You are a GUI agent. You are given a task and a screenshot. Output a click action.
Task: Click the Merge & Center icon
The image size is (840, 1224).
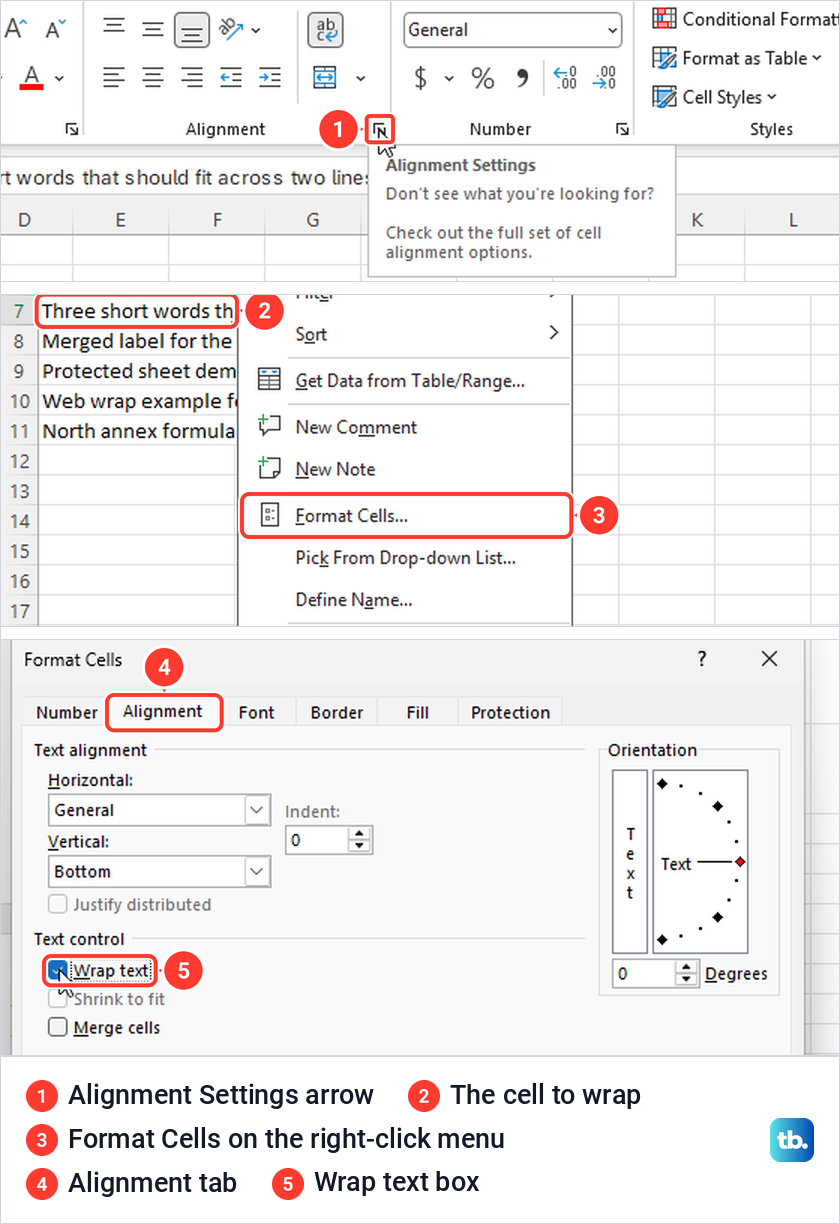pos(325,78)
